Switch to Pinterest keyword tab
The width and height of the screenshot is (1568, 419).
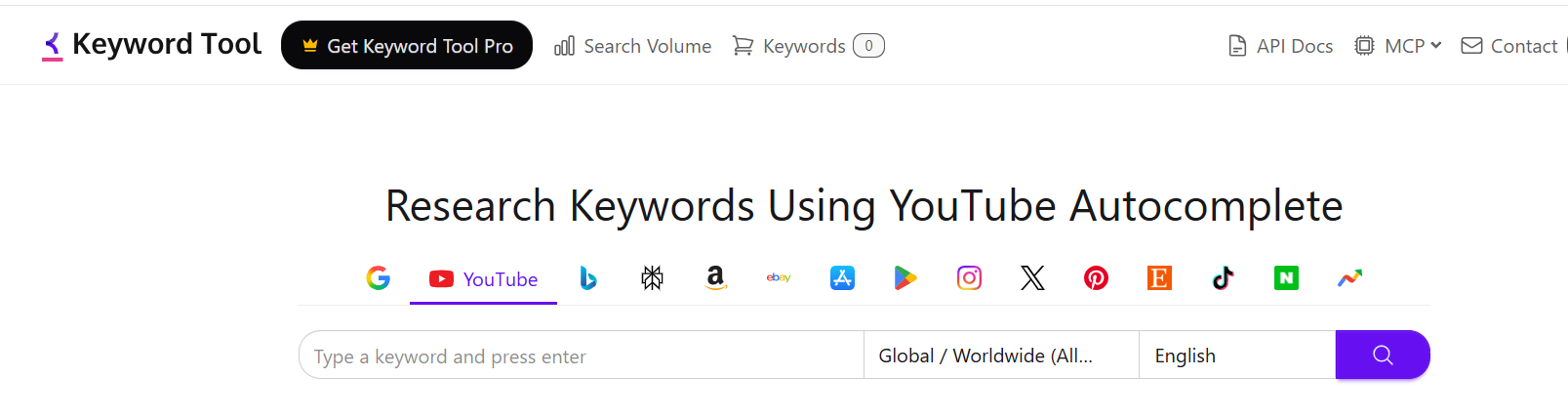tap(1096, 278)
